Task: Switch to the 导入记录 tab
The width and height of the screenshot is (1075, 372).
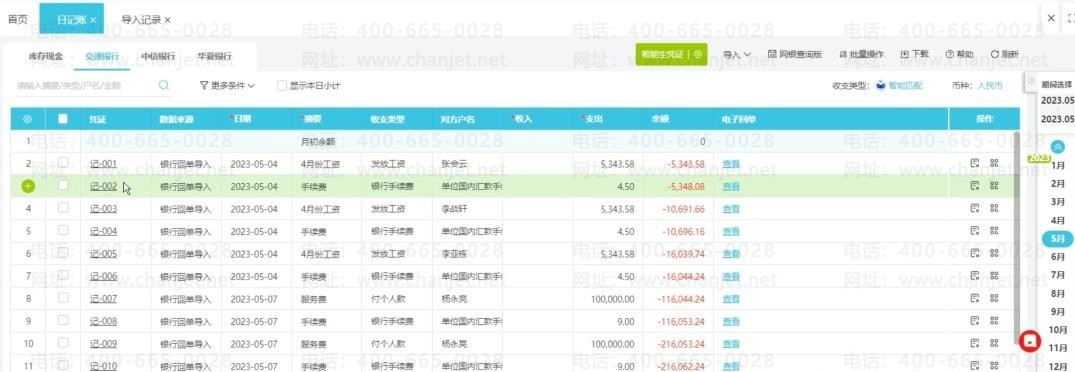Action: point(142,19)
